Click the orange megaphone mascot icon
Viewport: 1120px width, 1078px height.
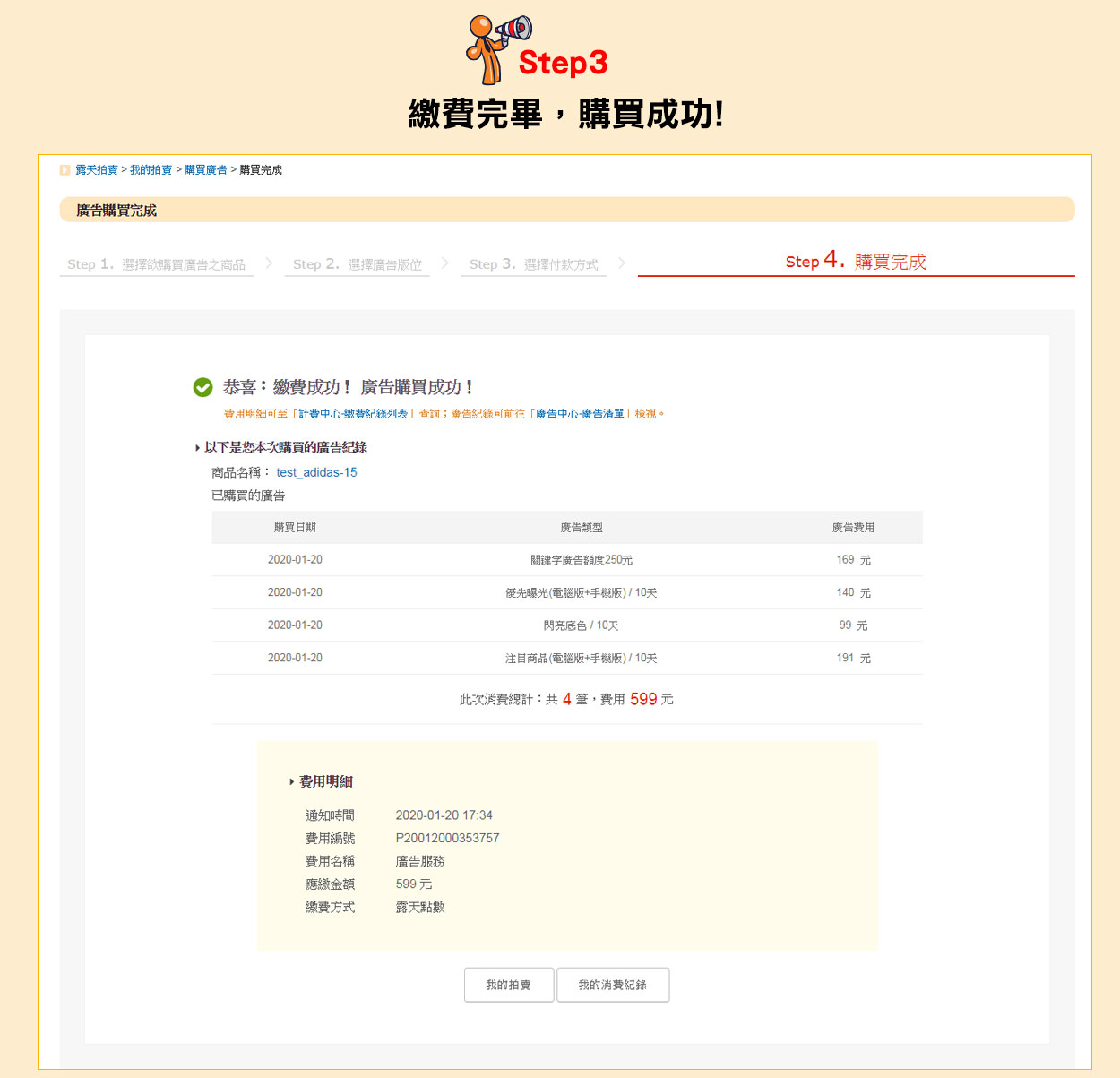point(495,48)
